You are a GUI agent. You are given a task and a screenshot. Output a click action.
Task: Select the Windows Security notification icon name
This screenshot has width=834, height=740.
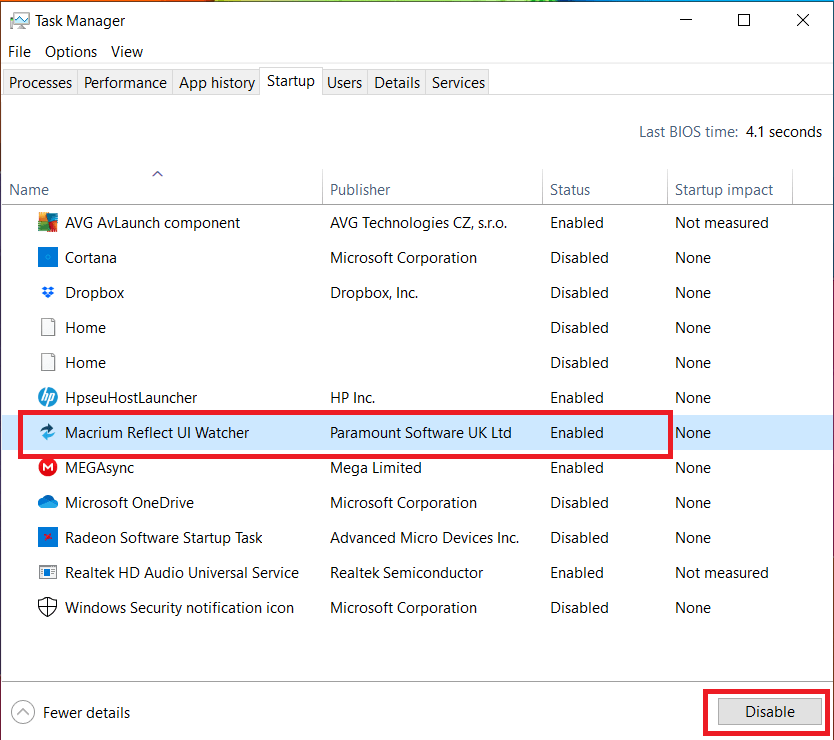179,608
